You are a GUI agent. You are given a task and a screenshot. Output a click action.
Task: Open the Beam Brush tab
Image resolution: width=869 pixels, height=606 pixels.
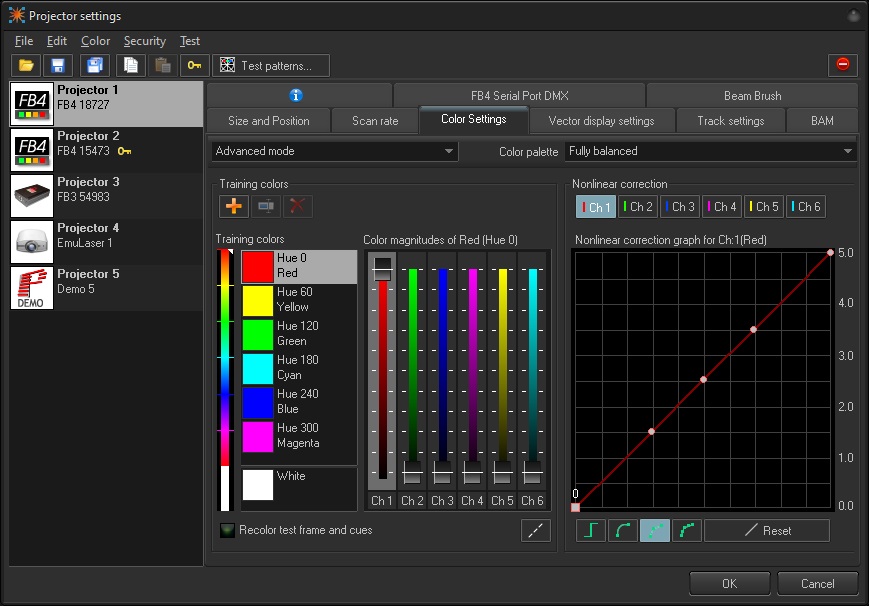point(752,95)
